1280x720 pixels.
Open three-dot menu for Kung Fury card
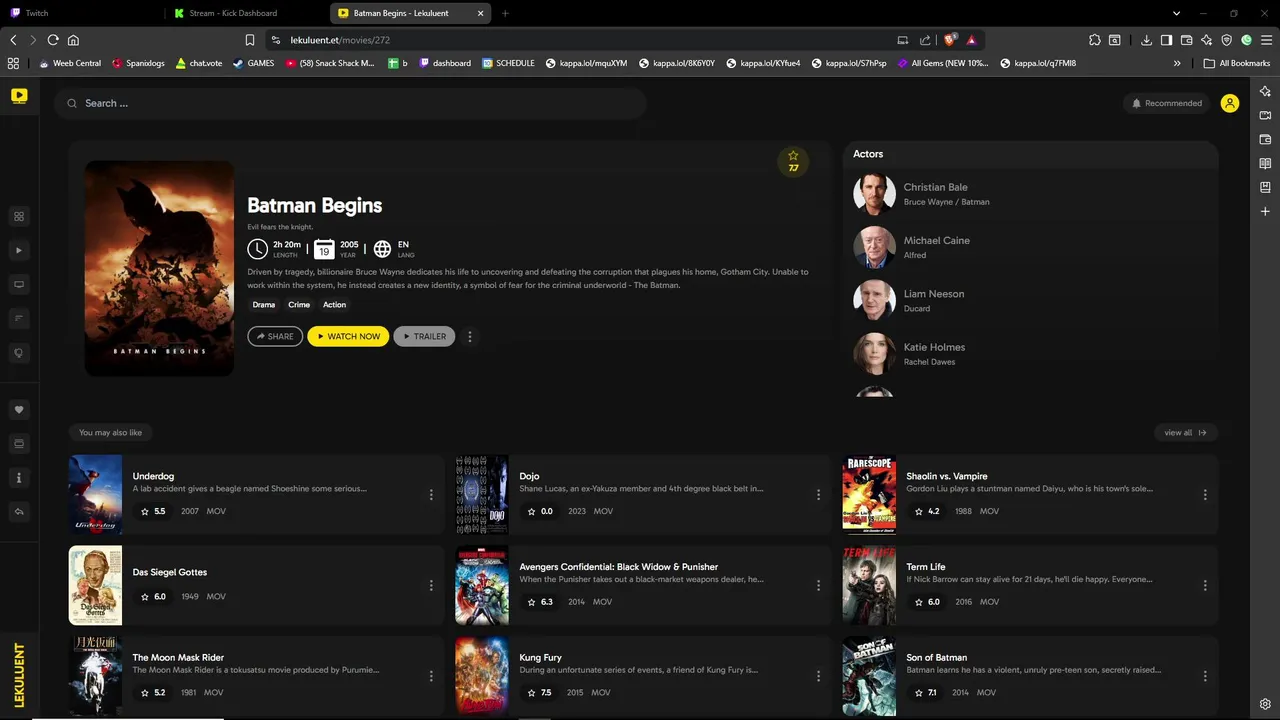point(818,676)
